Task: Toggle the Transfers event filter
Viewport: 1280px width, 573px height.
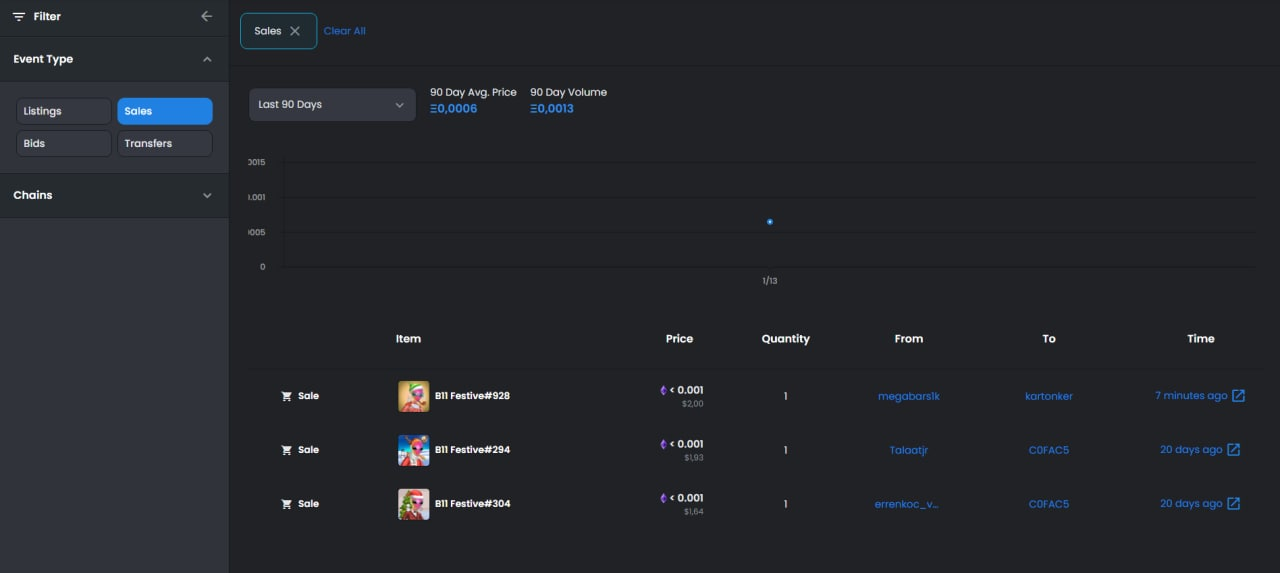Action: coord(165,143)
